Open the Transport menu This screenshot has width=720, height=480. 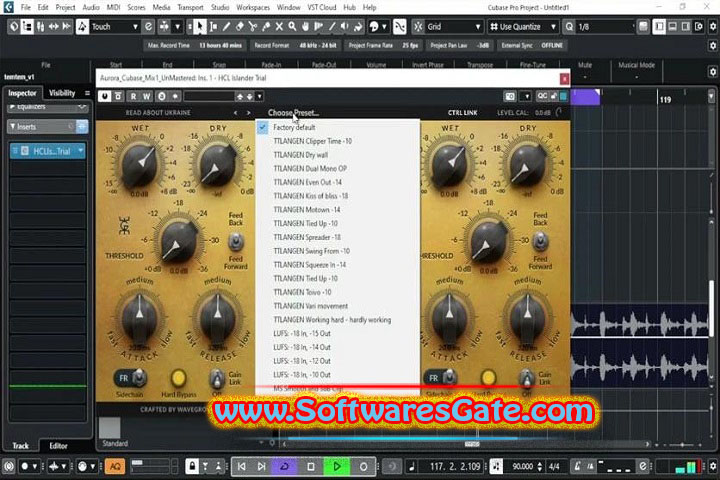pos(190,7)
